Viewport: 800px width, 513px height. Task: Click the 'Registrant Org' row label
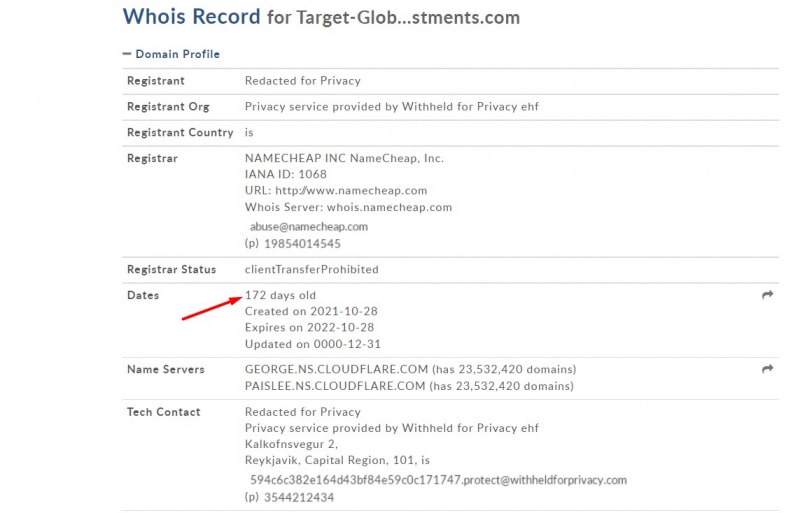[168, 107]
